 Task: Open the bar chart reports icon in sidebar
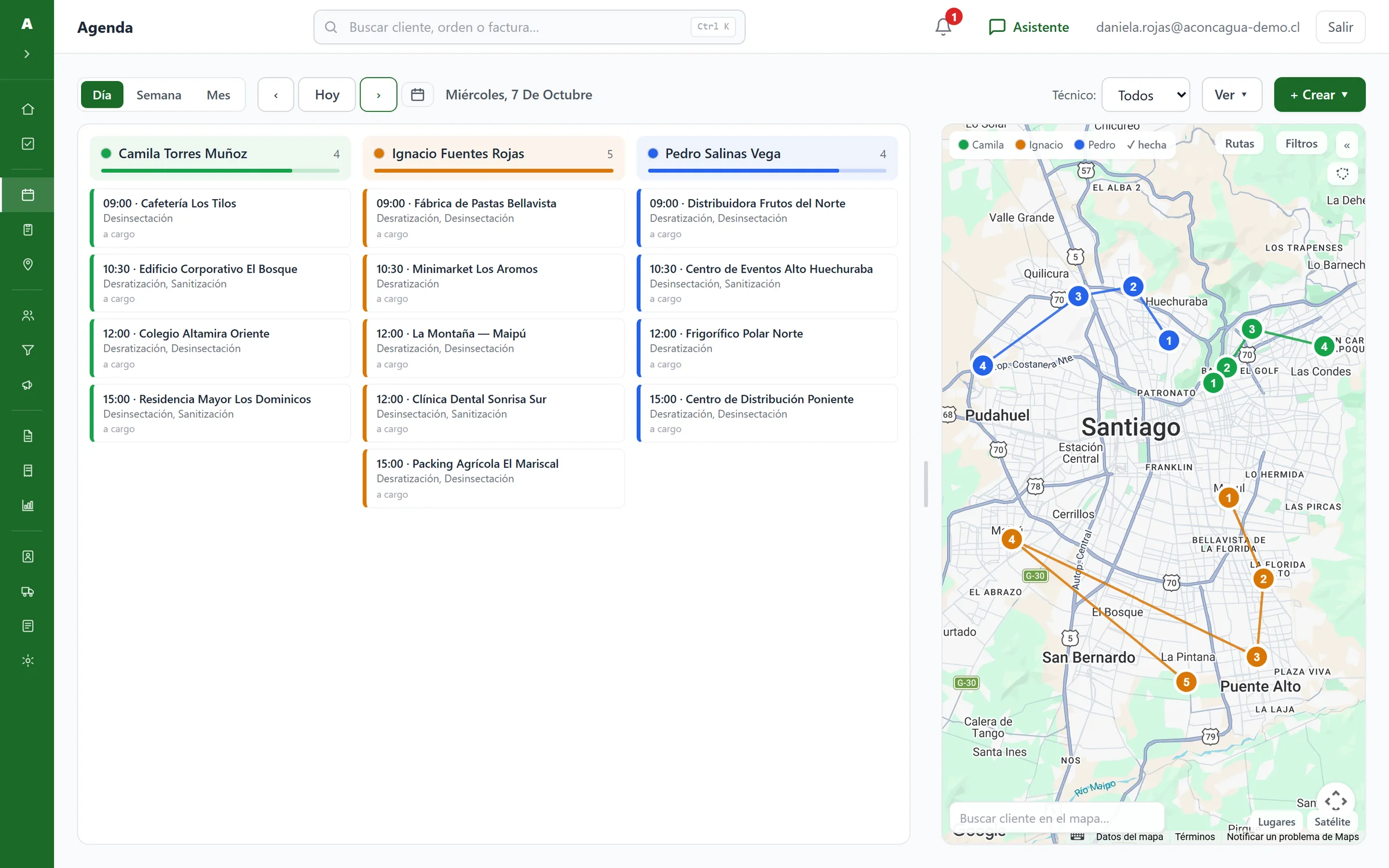pyautogui.click(x=28, y=505)
